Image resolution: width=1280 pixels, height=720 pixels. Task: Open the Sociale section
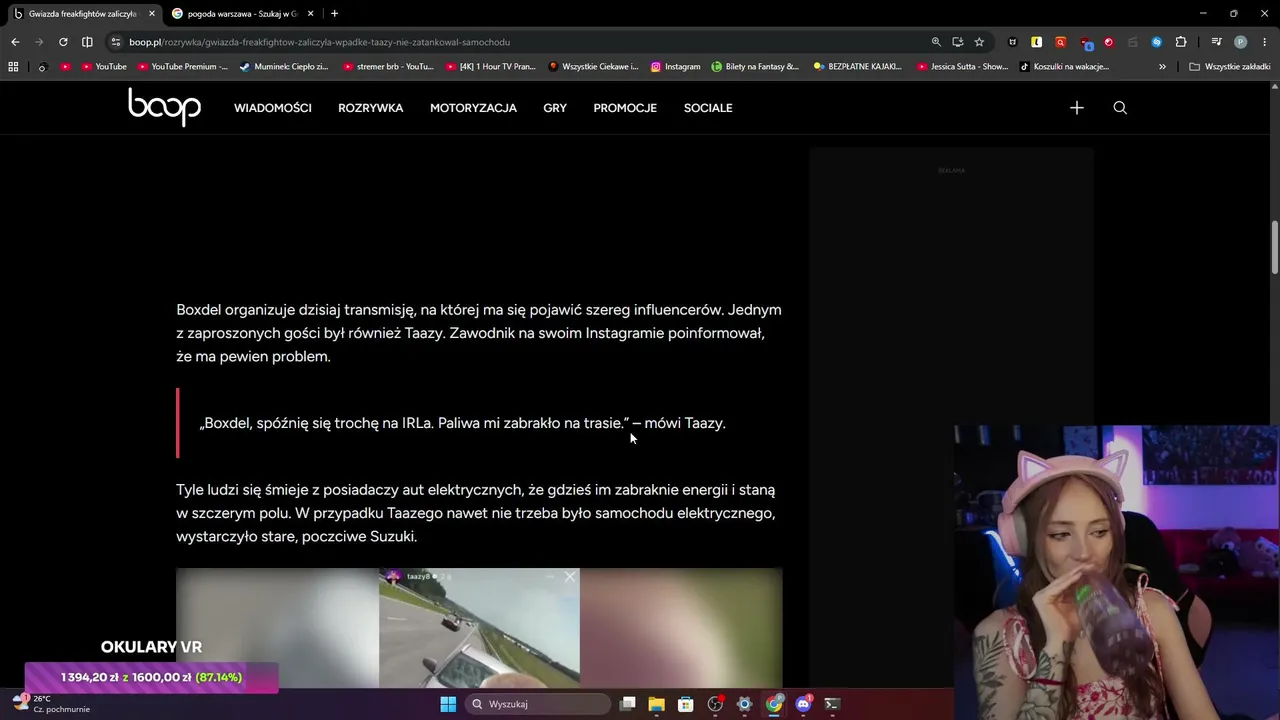click(708, 108)
